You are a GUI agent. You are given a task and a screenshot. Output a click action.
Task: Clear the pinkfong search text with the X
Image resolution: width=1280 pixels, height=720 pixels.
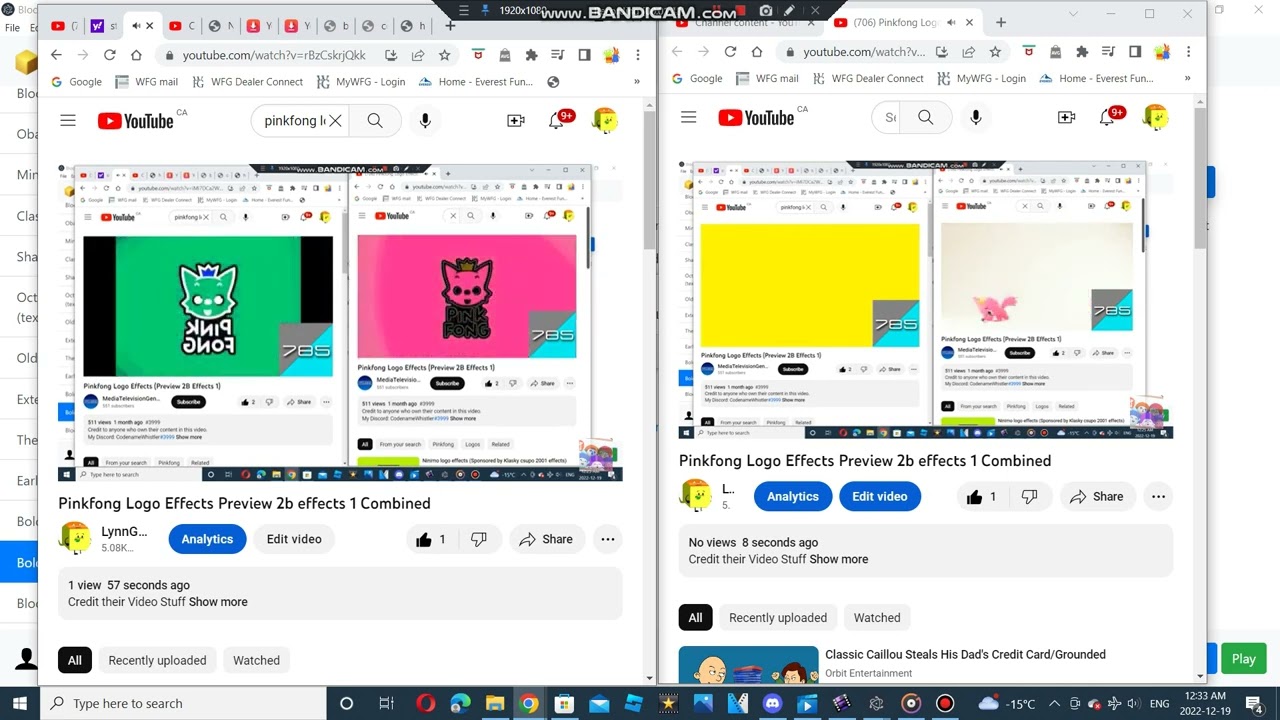[x=336, y=121]
